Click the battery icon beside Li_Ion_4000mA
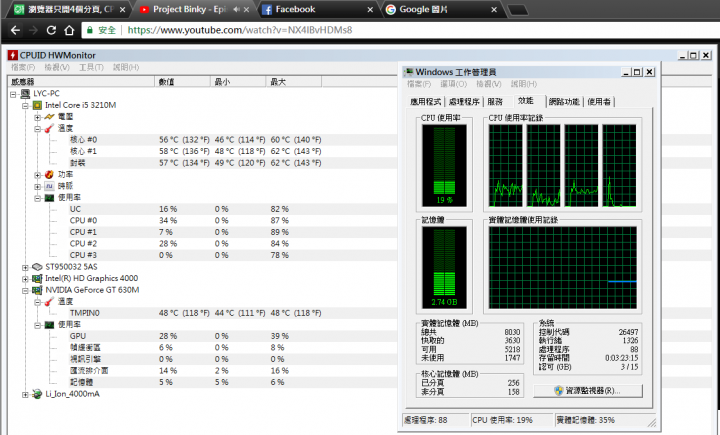This screenshot has height=435, width=720. (37, 394)
